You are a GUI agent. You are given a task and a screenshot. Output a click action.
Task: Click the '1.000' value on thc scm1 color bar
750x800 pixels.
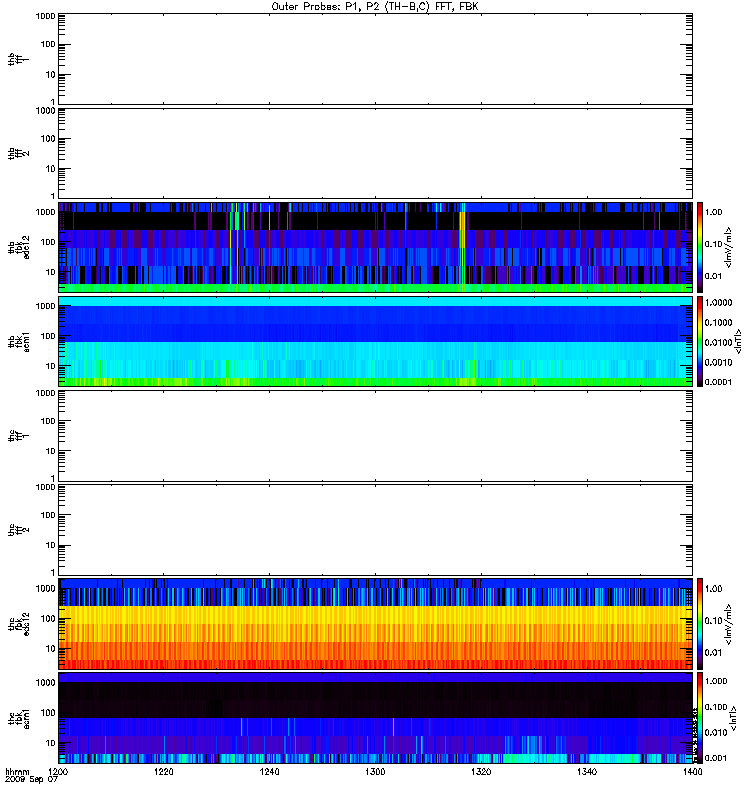716,681
